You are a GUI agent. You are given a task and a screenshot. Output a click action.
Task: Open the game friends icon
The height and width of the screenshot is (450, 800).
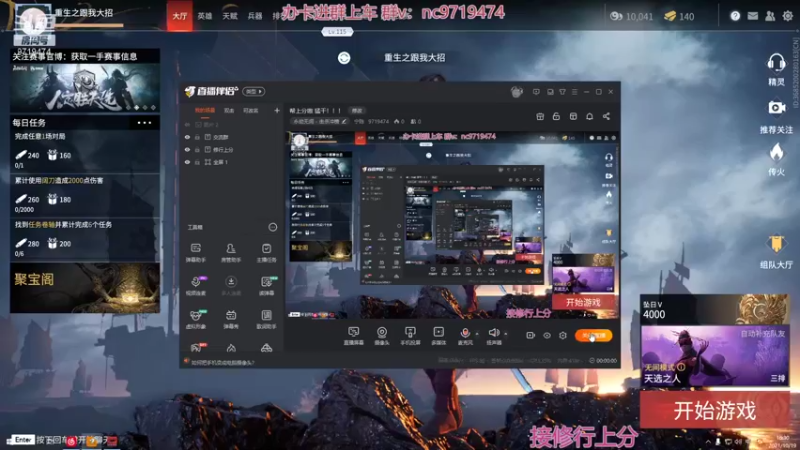click(x=770, y=16)
